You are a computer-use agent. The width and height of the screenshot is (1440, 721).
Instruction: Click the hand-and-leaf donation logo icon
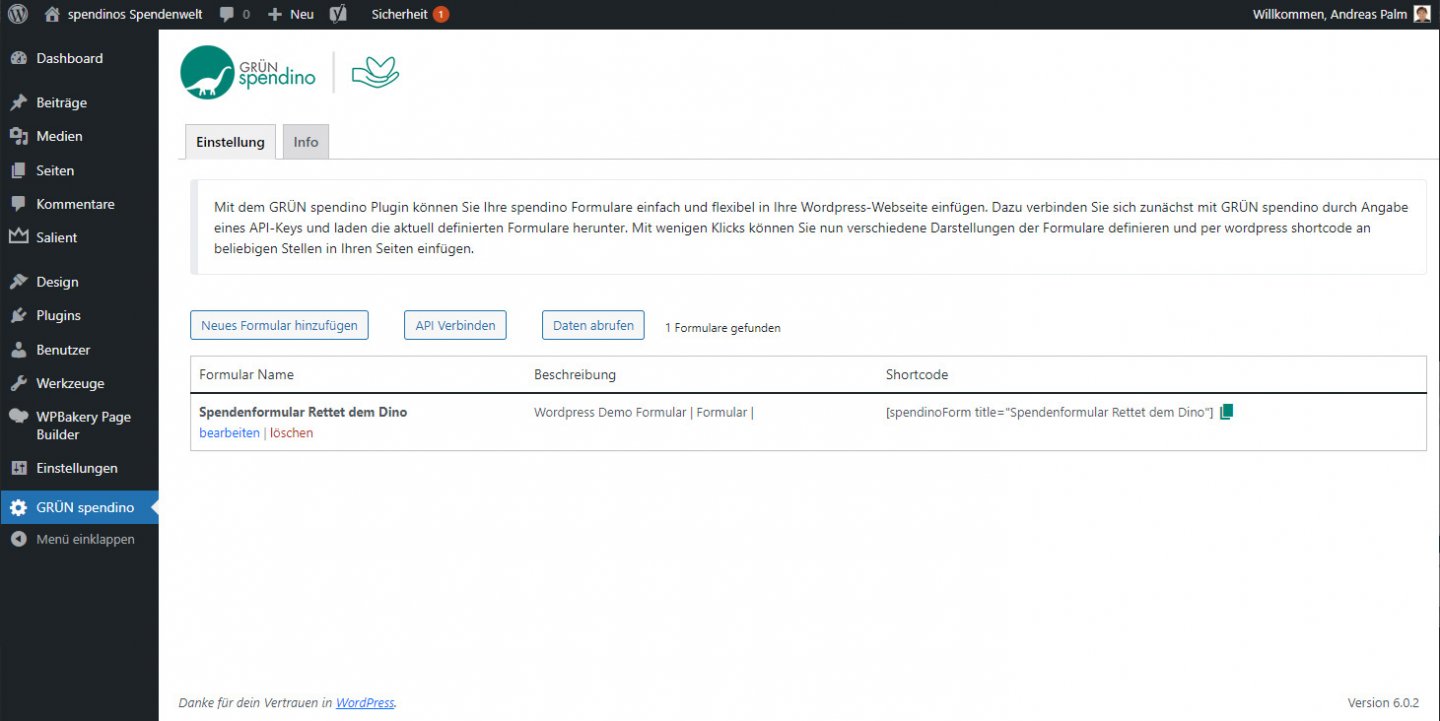(x=376, y=73)
